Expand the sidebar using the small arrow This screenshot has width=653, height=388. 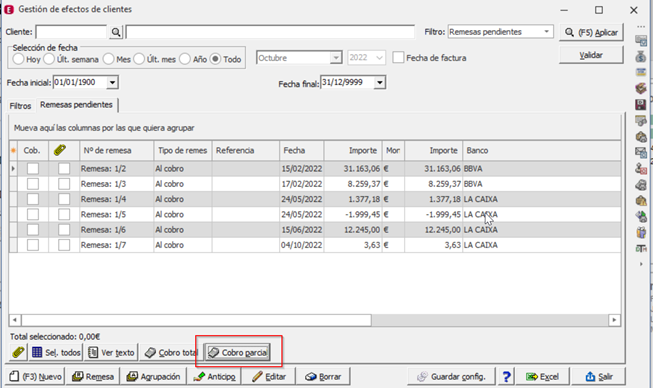pos(641,264)
